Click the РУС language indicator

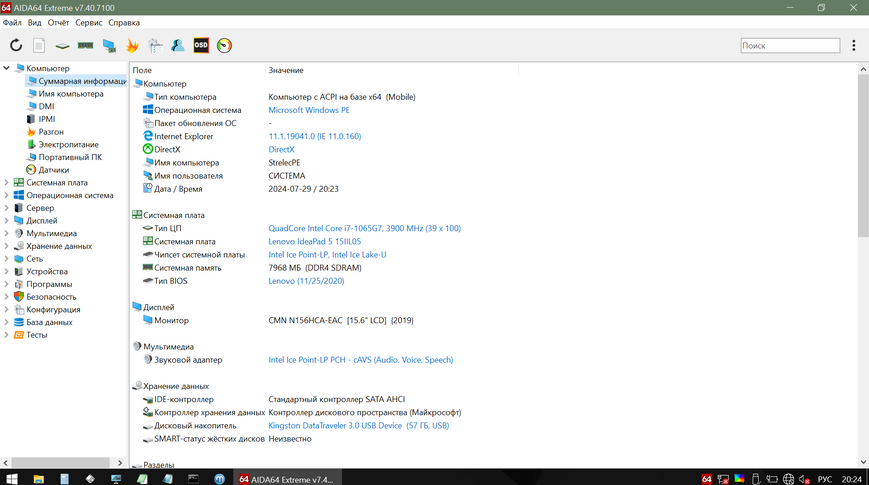825,479
